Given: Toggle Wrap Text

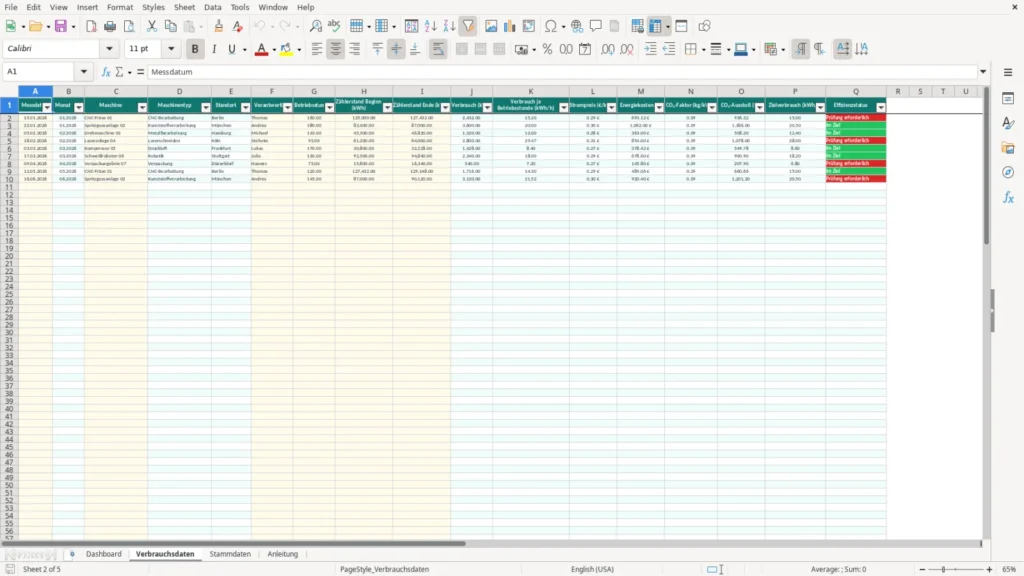Looking at the screenshot, I should pyautogui.click(x=438, y=49).
